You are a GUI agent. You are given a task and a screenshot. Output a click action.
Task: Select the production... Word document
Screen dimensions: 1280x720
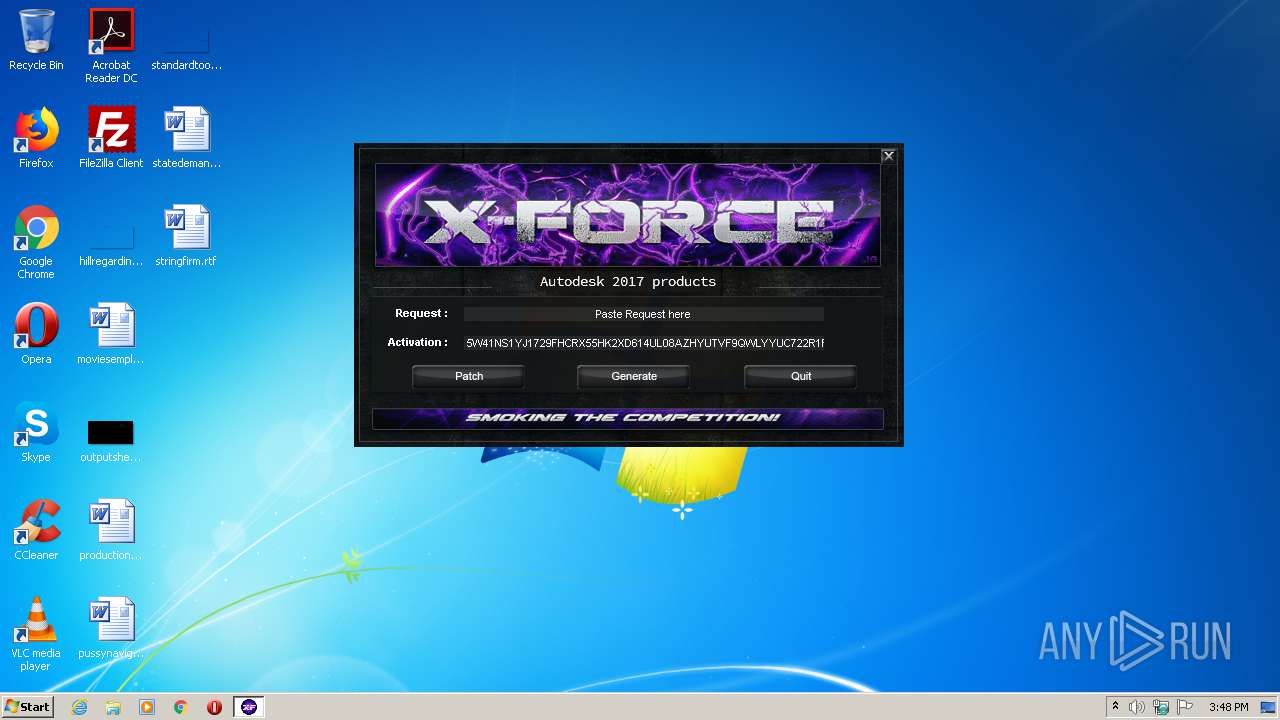[111, 530]
